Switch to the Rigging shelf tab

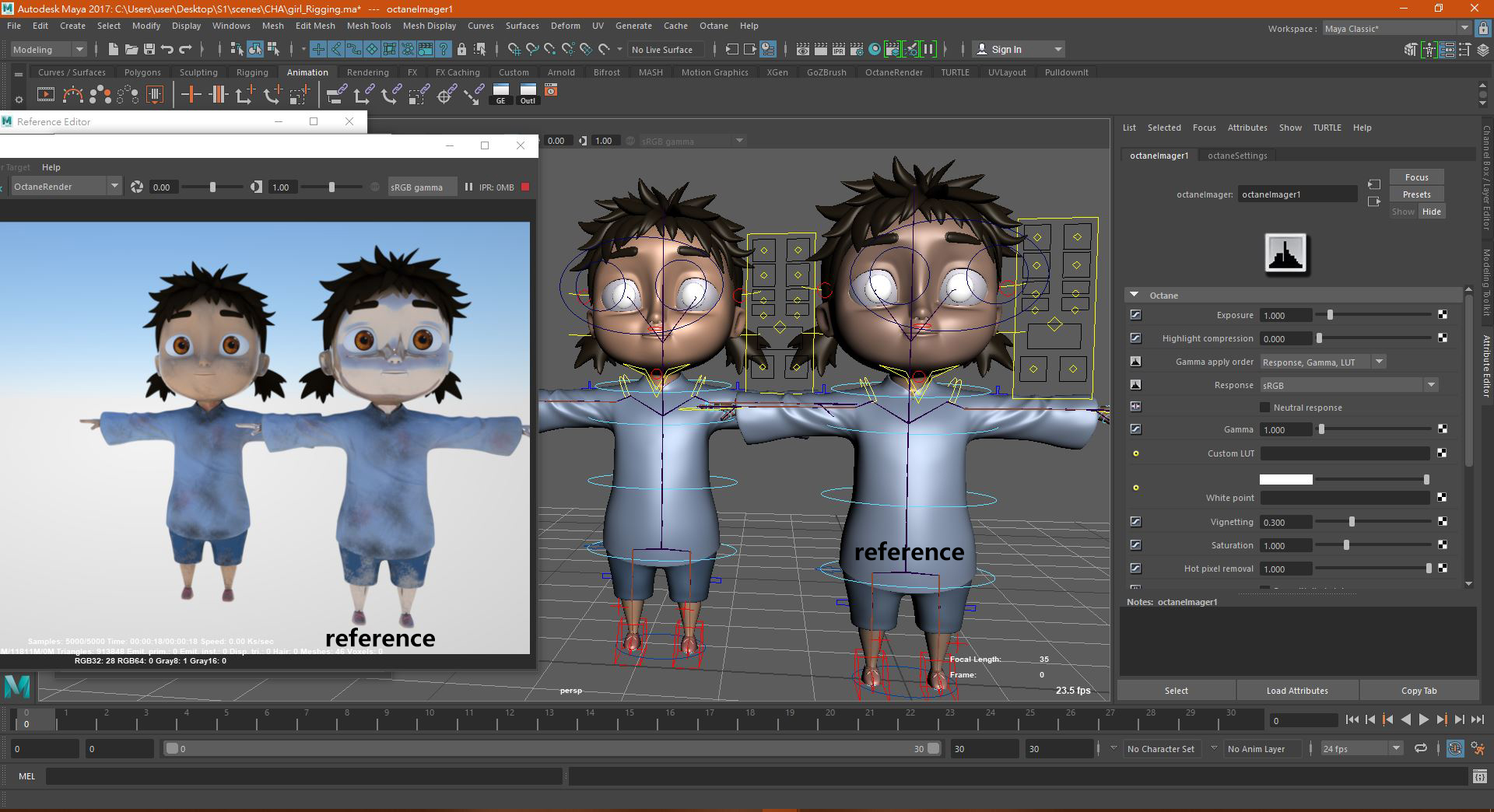coord(252,72)
